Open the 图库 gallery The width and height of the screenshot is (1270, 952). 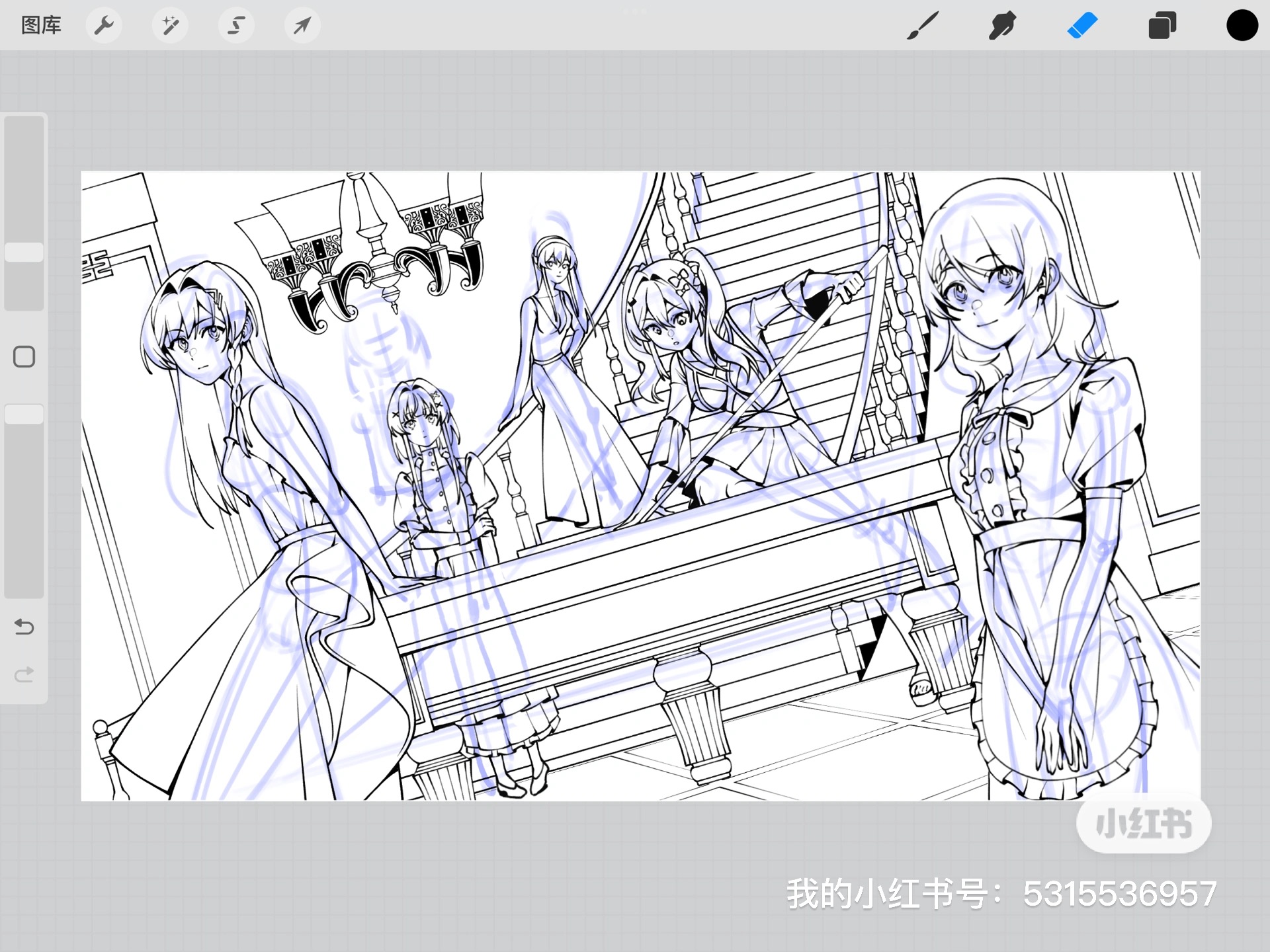[41, 26]
